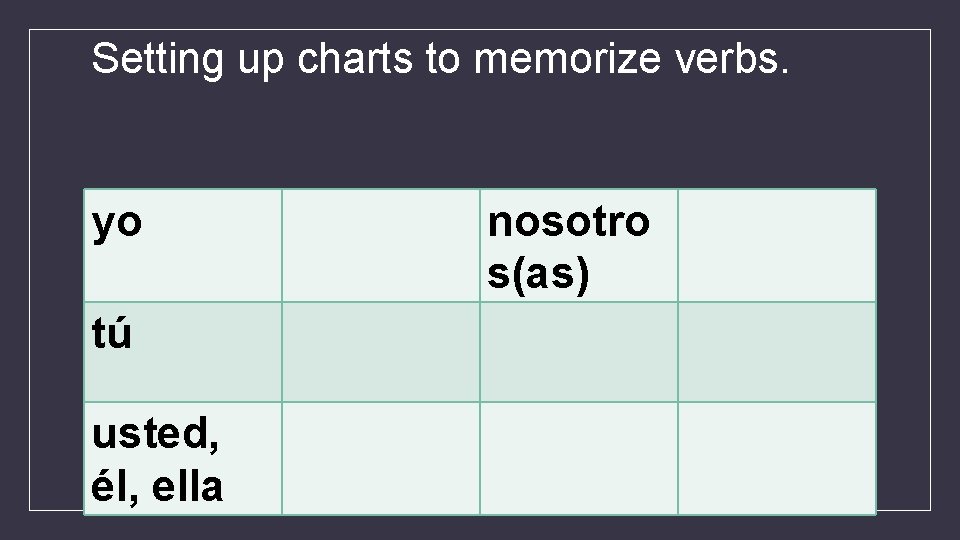
Task: Click the "usted, él, ella" table cell
Action: coord(182,458)
